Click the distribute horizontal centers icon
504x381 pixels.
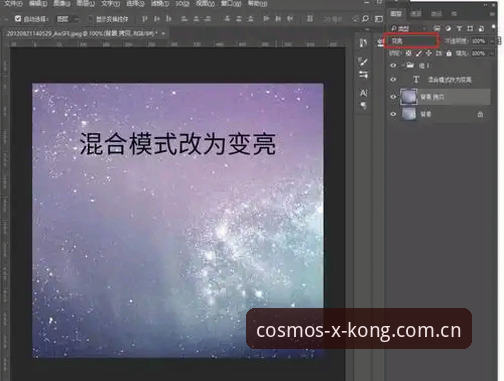278,19
